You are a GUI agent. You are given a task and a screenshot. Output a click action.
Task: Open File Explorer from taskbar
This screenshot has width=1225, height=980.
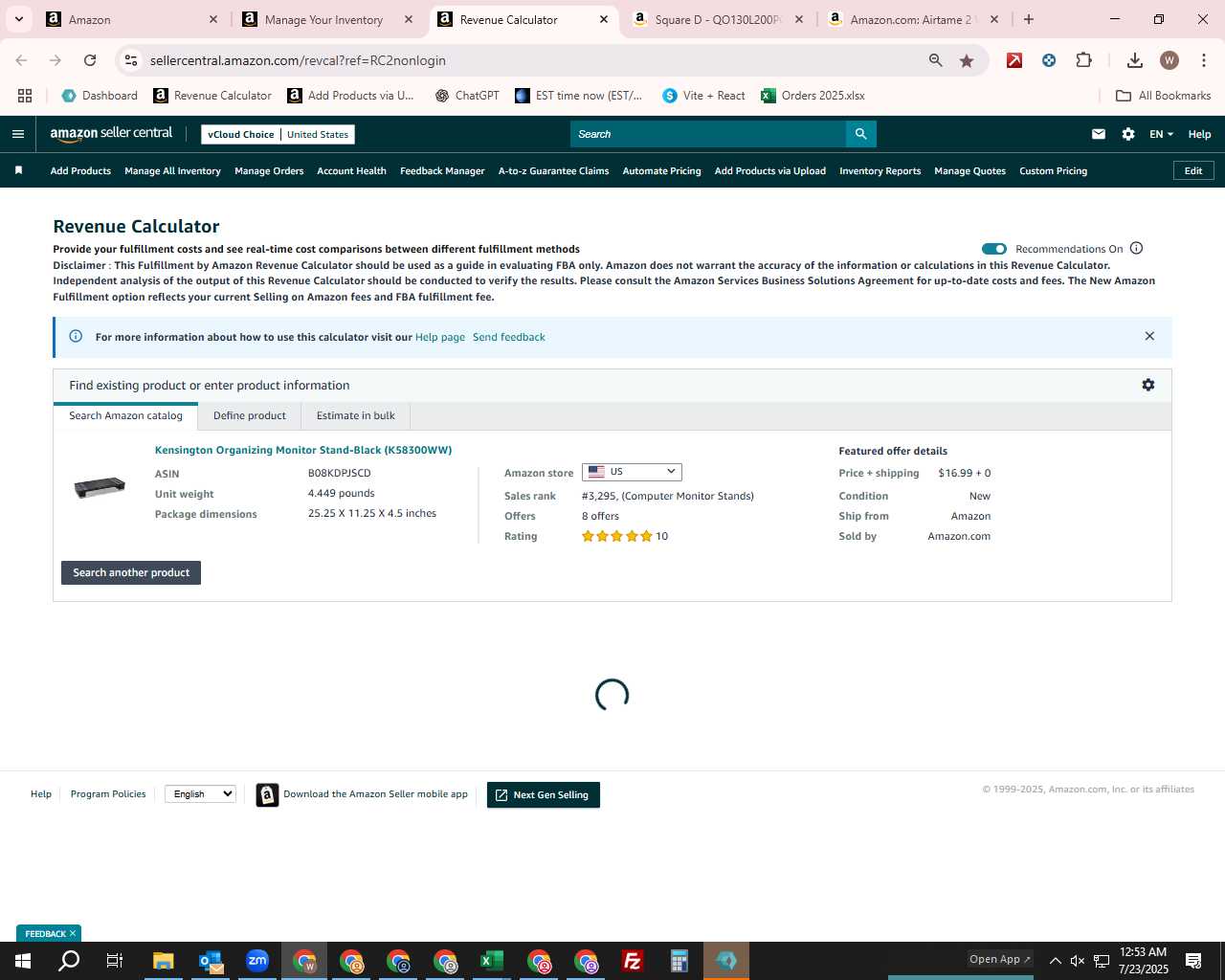(164, 961)
